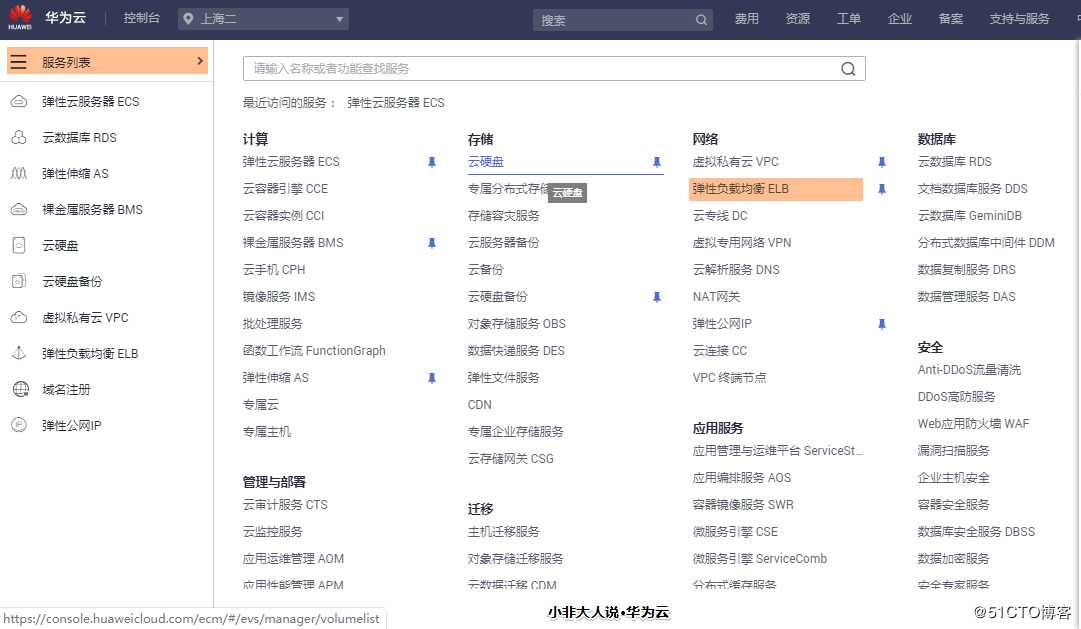Click the 云硬盘 sidebar icon
Screen dimensions: 1081x629
pyautogui.click(x=19, y=245)
